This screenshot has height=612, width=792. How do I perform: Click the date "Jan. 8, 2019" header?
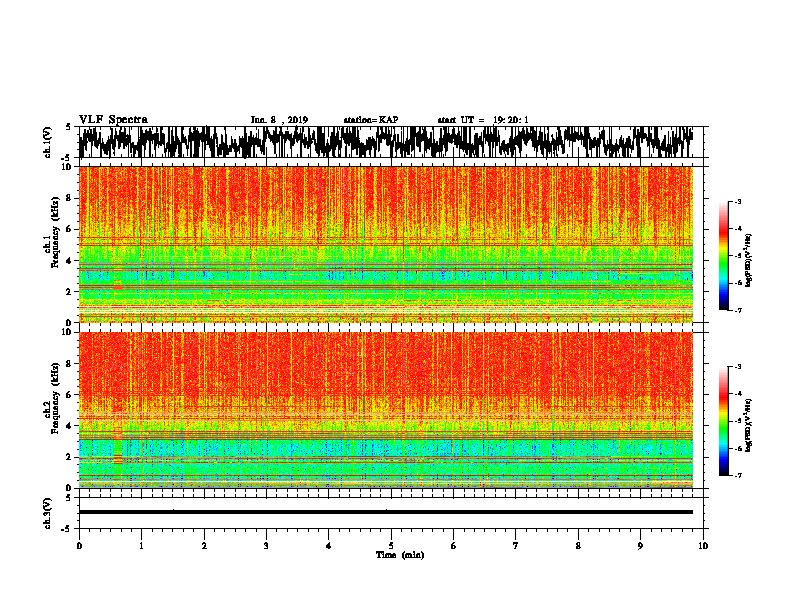tap(279, 120)
